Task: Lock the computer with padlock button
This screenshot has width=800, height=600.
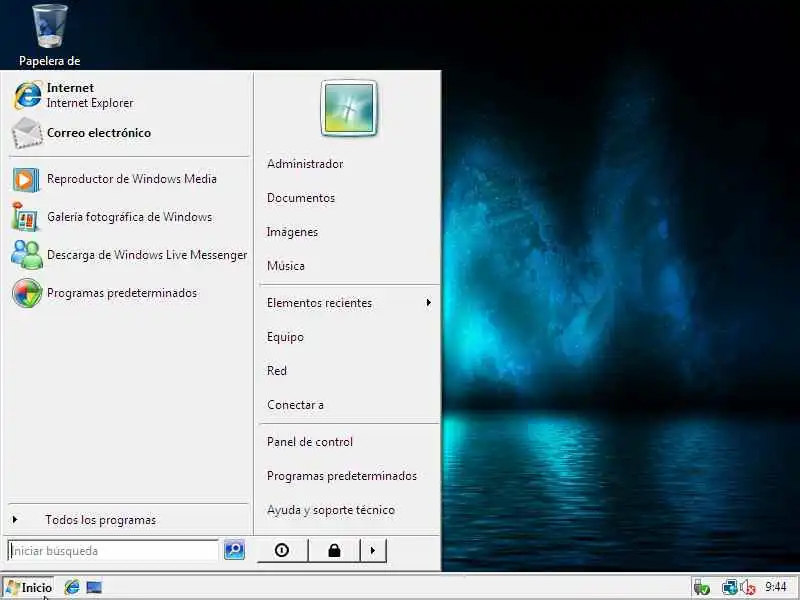Action: [334, 550]
